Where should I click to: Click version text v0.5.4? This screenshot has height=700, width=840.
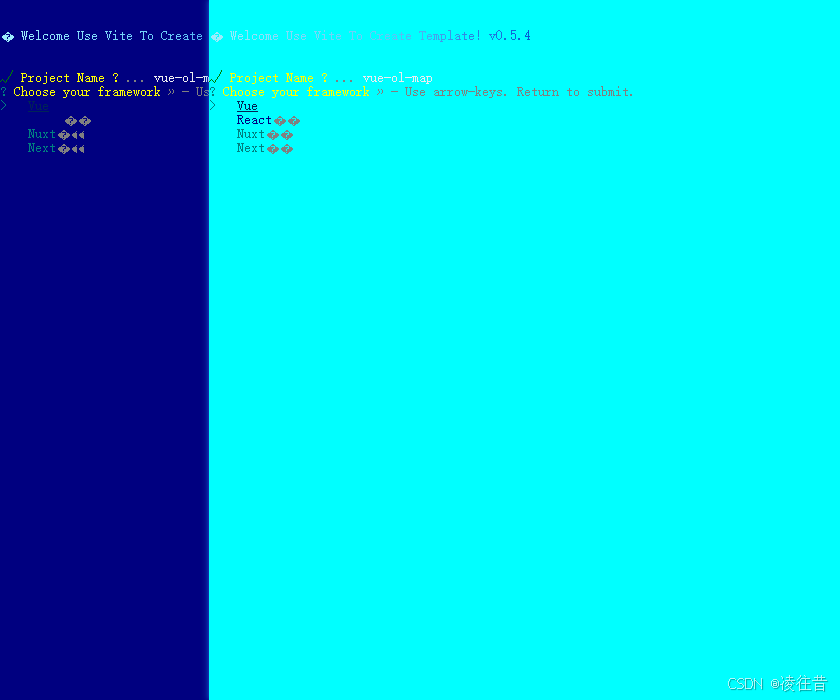(509, 36)
